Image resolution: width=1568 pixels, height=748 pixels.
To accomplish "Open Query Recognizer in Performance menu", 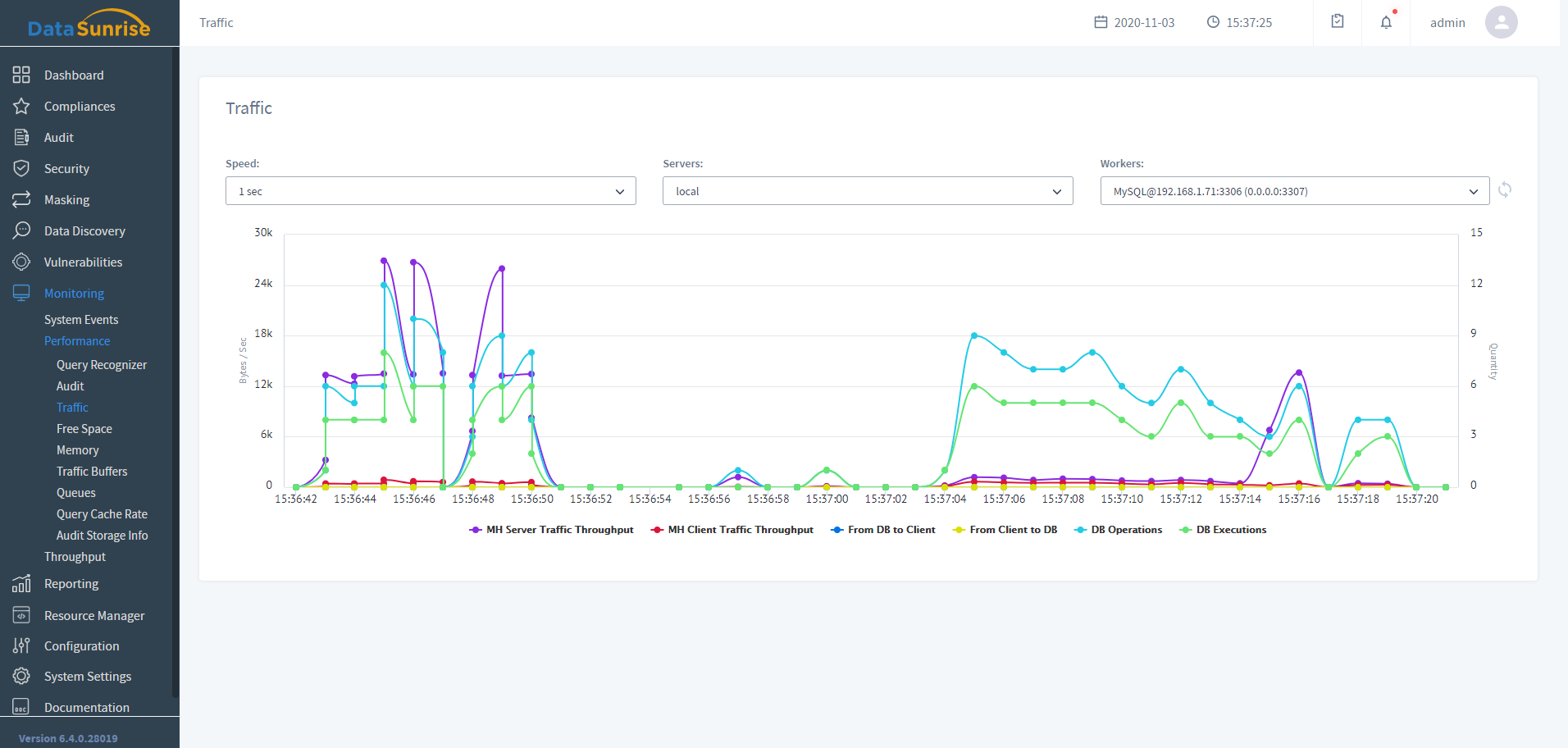I will point(102,365).
